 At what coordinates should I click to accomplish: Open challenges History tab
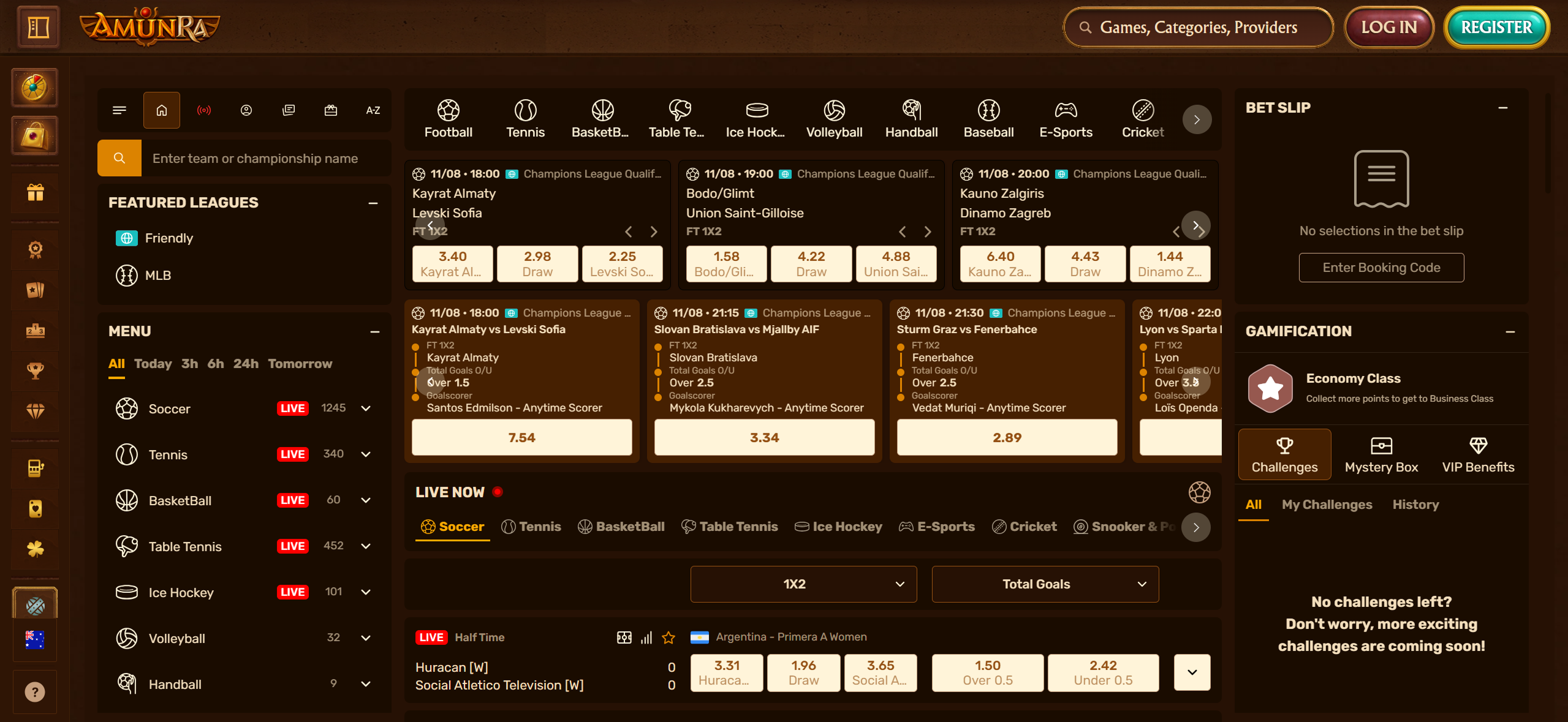[1415, 505]
